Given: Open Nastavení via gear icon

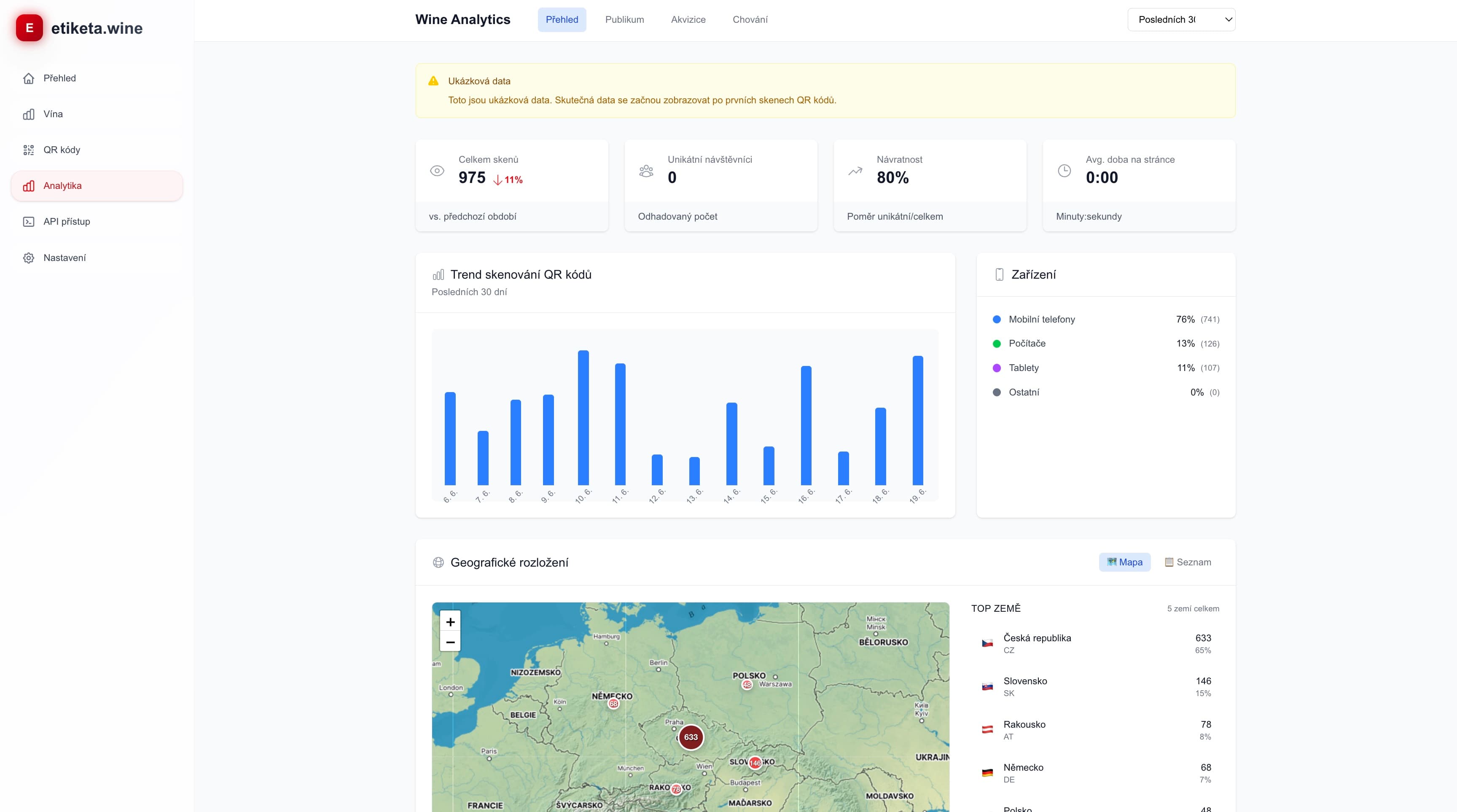Looking at the screenshot, I should click(x=29, y=258).
